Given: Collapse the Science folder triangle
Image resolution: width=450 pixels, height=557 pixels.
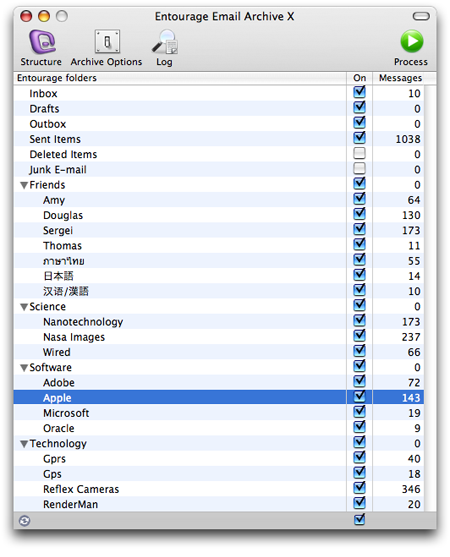Looking at the screenshot, I should (x=24, y=307).
